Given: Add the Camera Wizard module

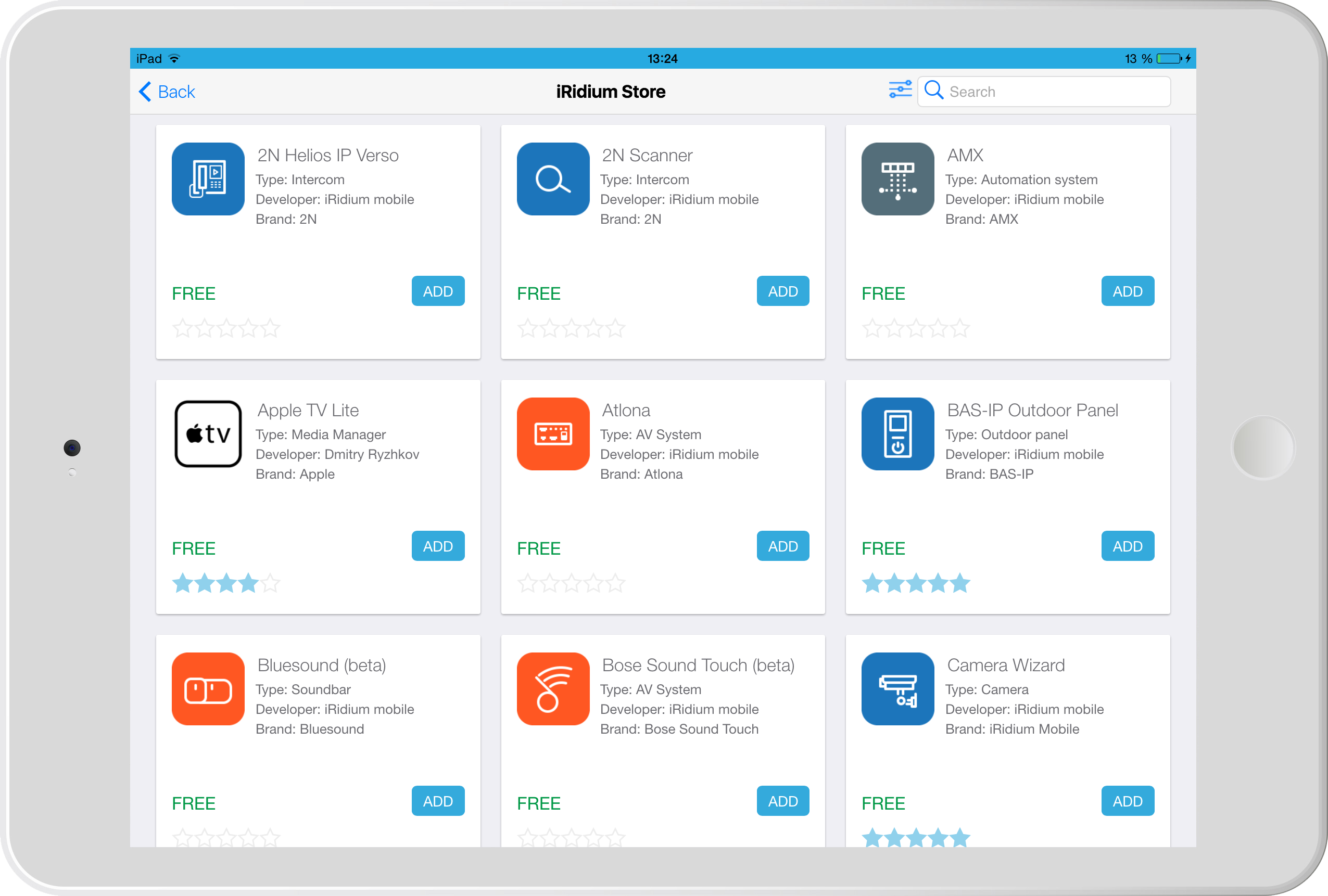Looking at the screenshot, I should pos(1128,801).
